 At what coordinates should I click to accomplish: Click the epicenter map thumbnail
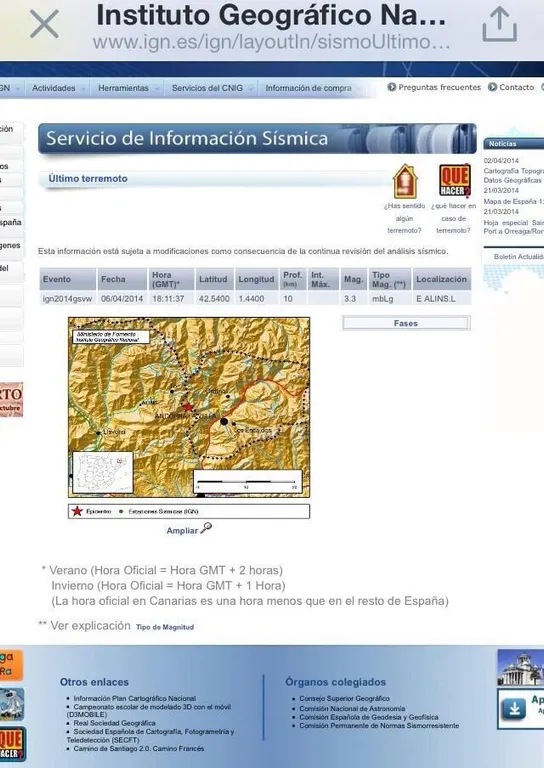[x=189, y=408]
